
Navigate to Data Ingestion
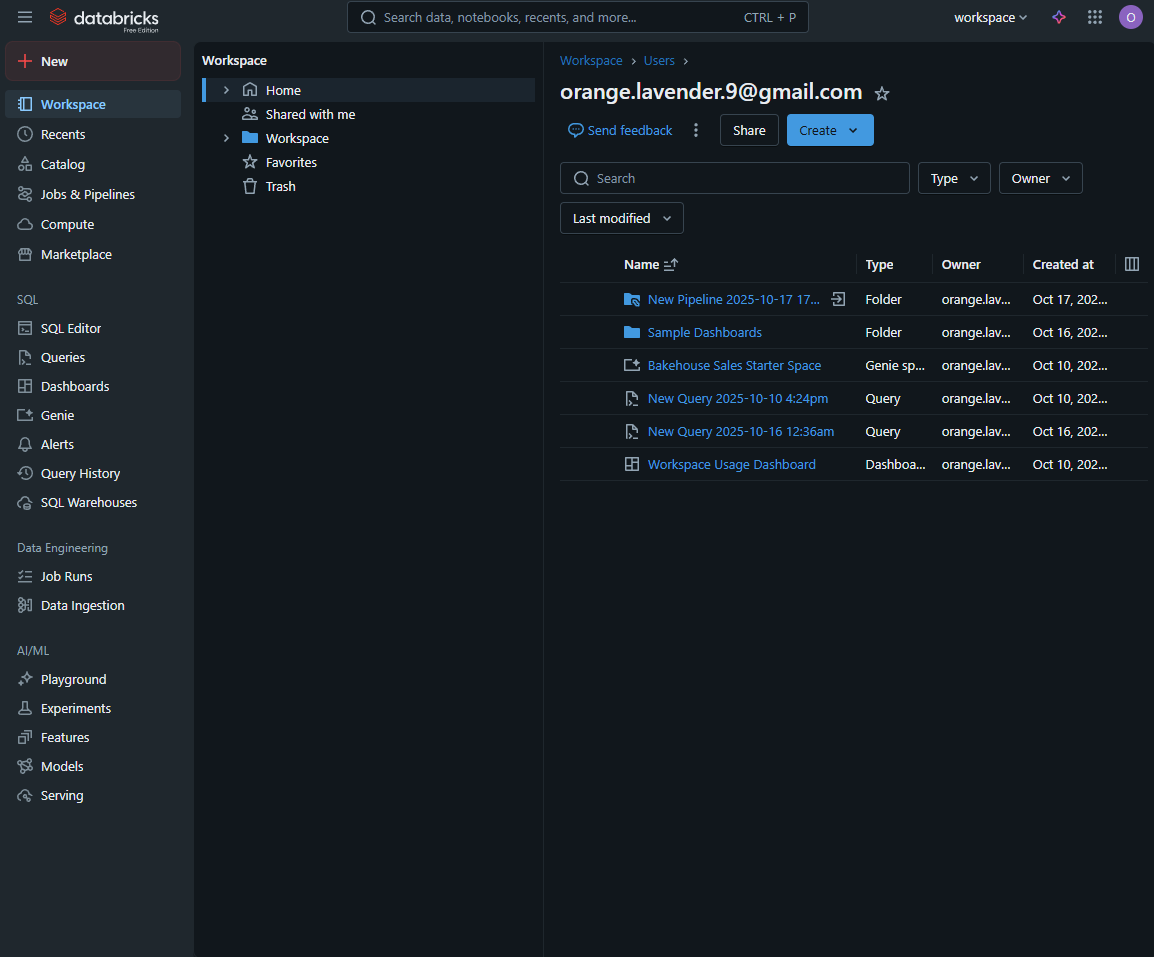tap(82, 605)
